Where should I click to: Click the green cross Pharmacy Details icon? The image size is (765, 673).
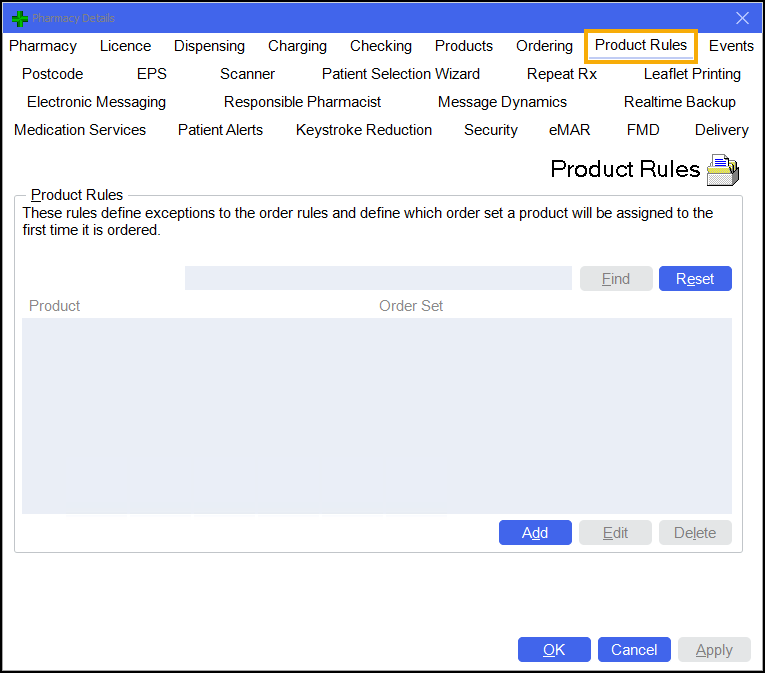pos(19,18)
